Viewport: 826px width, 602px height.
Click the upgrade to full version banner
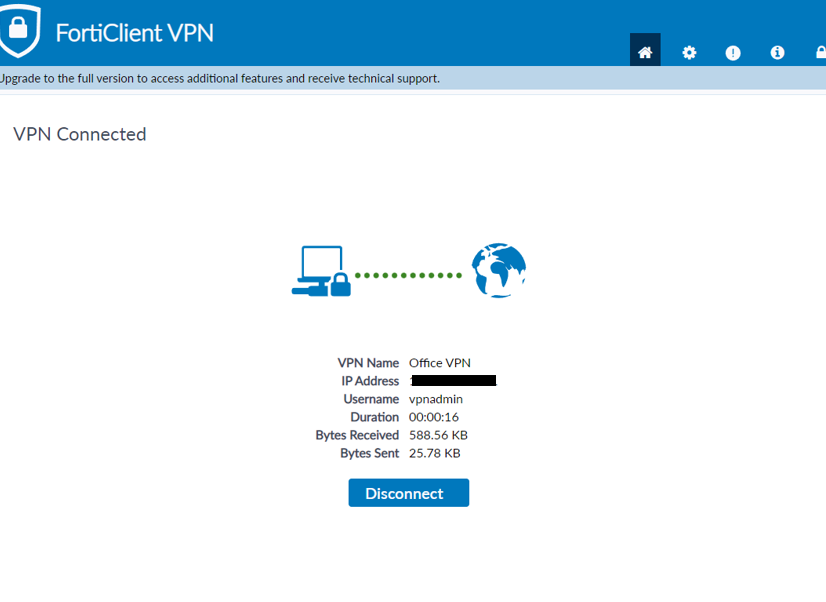220,78
